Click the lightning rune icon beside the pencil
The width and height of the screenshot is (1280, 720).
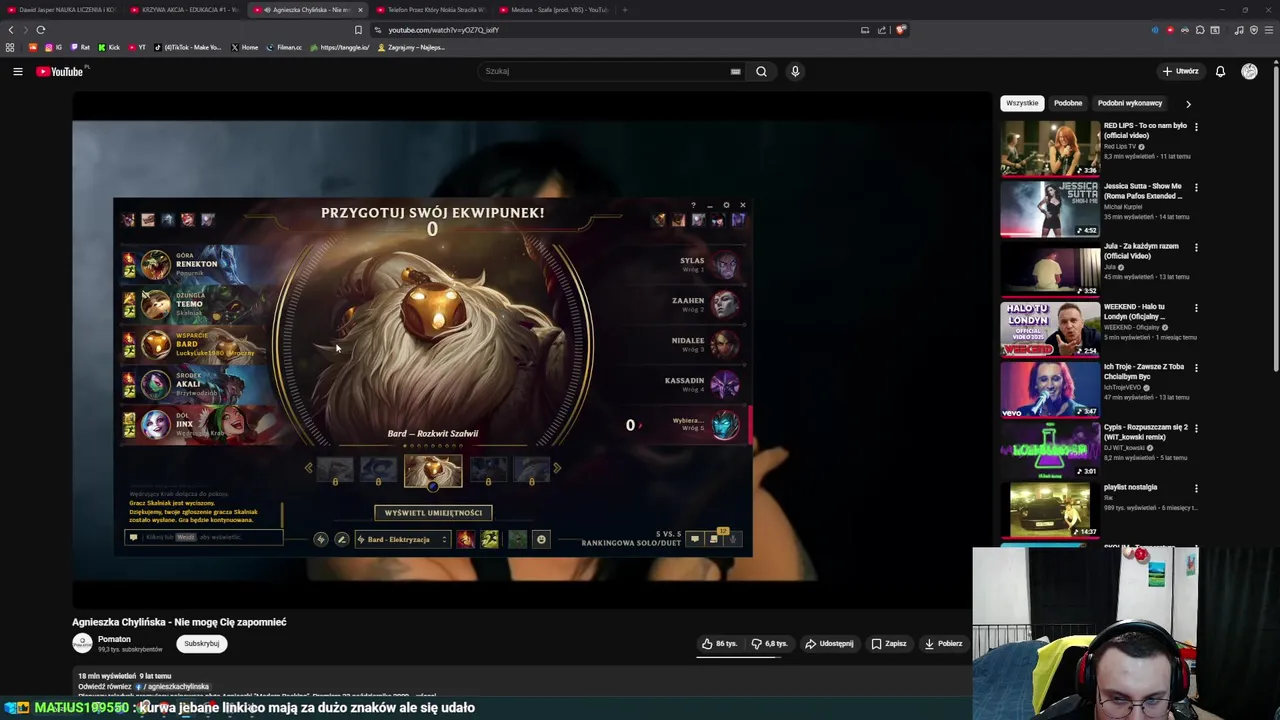[x=320, y=539]
